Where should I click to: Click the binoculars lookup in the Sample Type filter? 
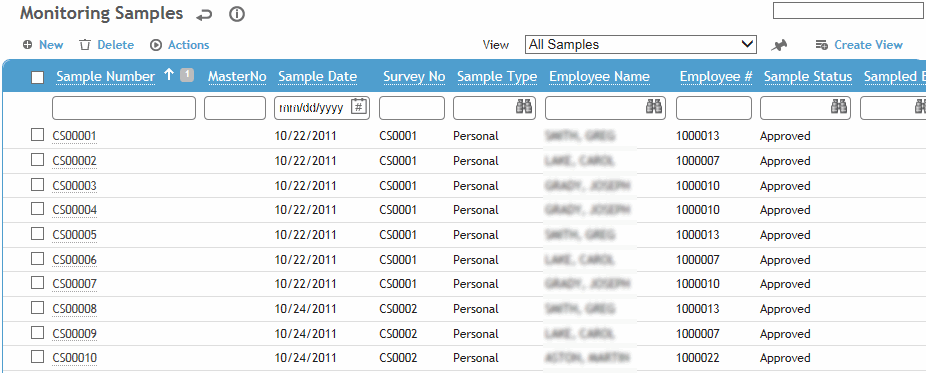tap(524, 107)
